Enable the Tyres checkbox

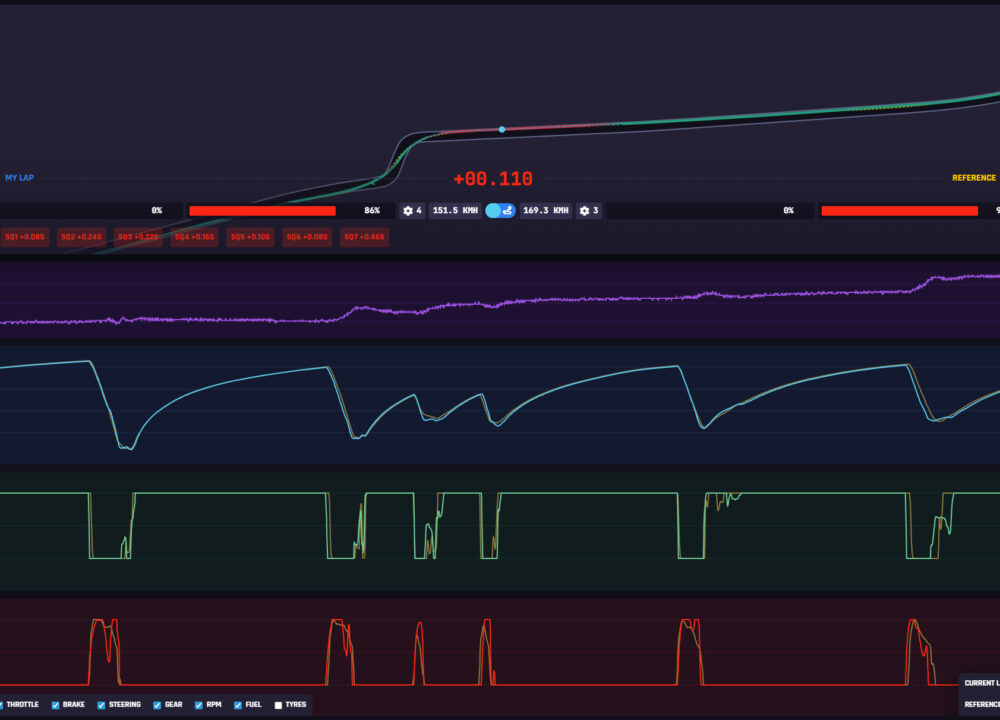click(278, 705)
